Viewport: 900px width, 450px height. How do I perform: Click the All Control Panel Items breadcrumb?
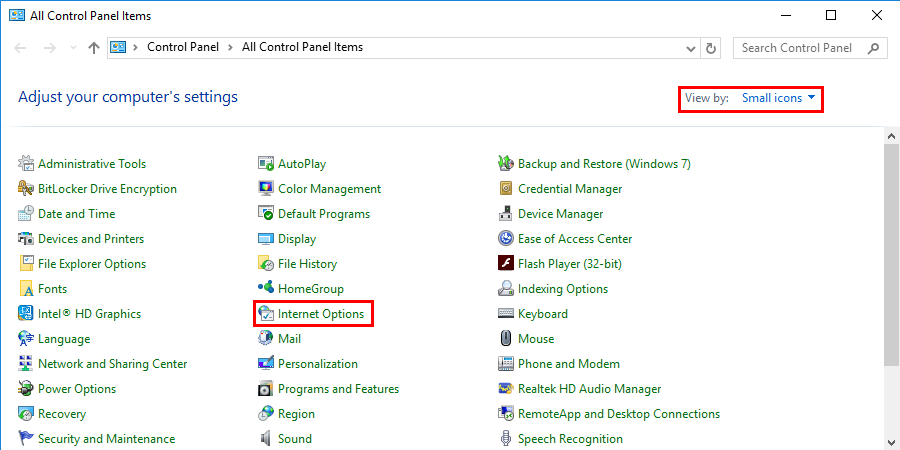(302, 47)
